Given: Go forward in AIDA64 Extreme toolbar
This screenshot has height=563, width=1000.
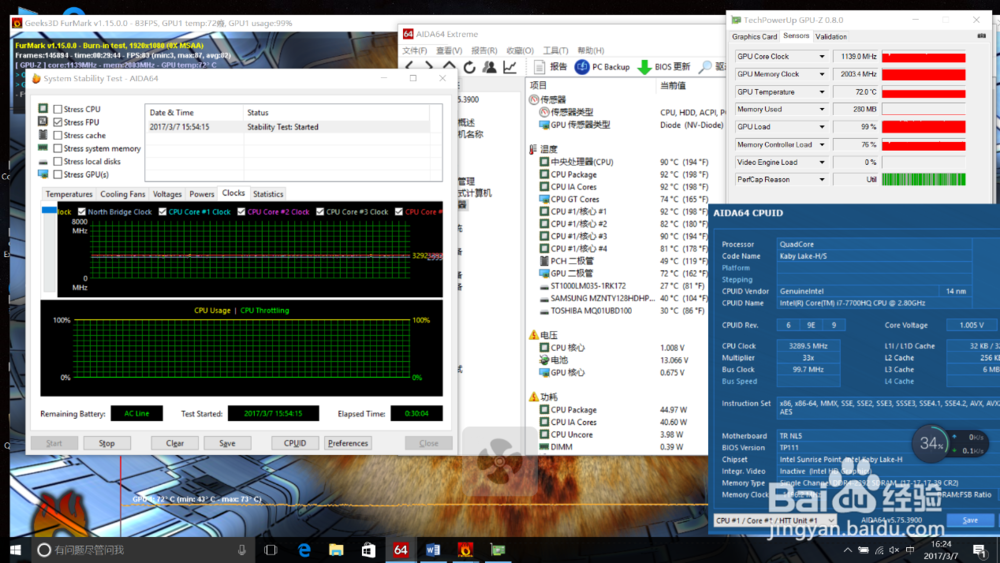Looking at the screenshot, I should click(429, 66).
